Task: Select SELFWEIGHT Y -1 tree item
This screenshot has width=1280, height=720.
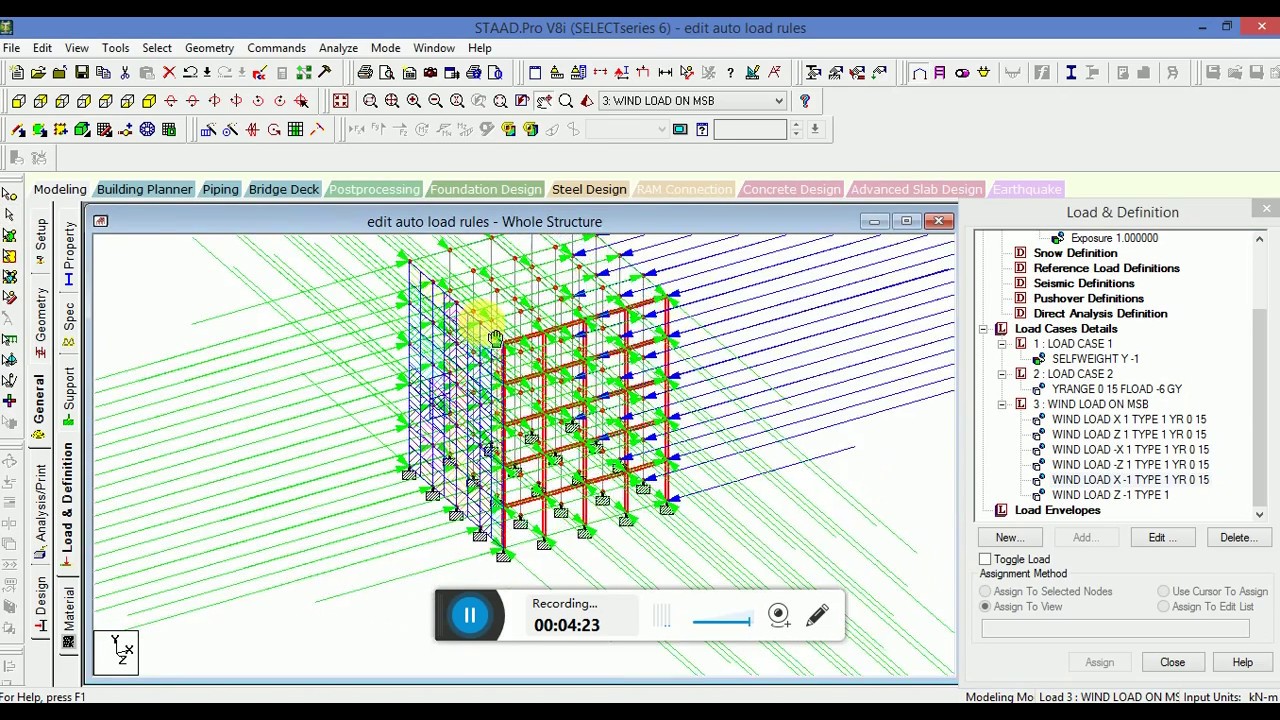Action: 1095,359
